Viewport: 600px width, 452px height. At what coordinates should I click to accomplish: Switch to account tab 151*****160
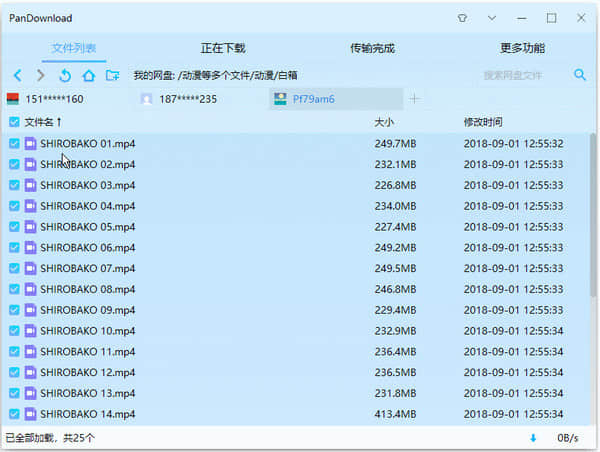click(x=67, y=99)
